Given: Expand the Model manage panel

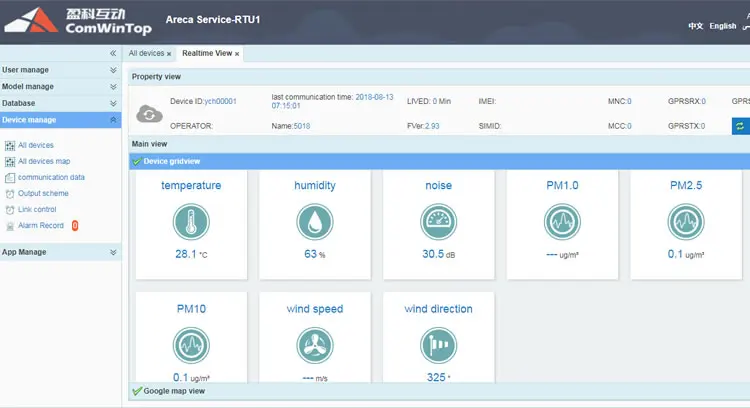Looking at the screenshot, I should click(113, 87).
